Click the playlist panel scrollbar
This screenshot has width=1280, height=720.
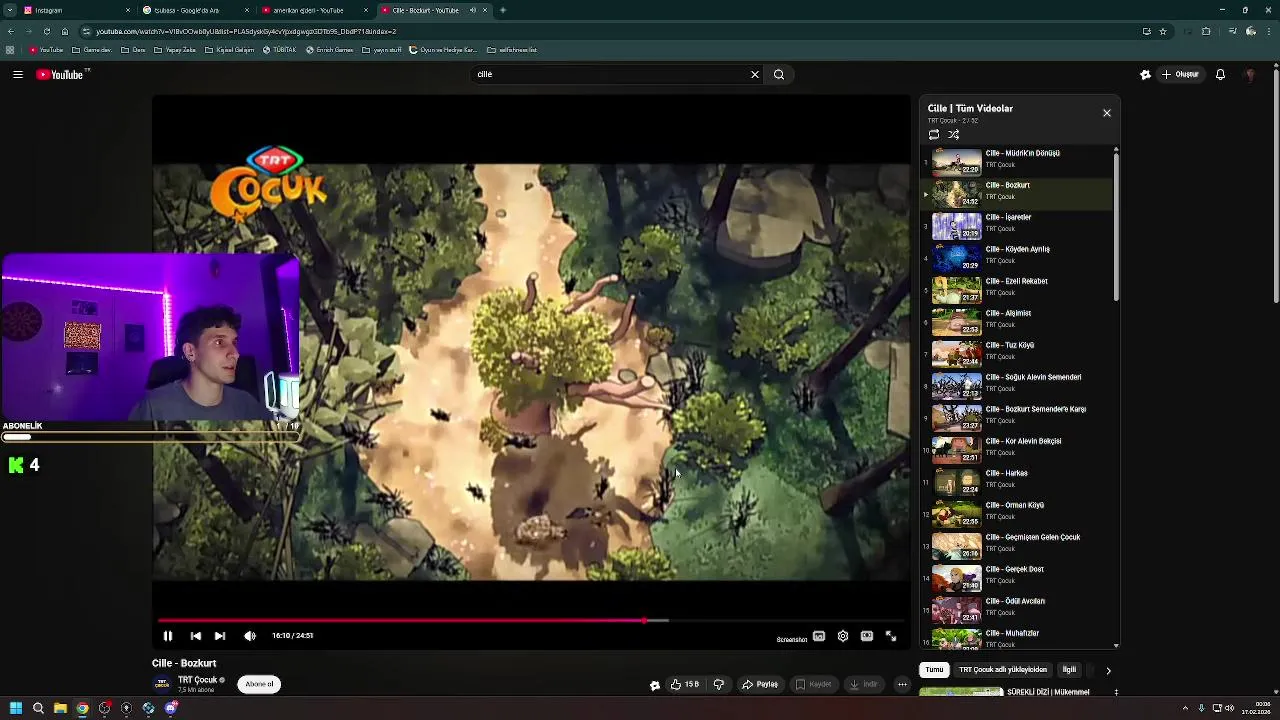point(1116,228)
